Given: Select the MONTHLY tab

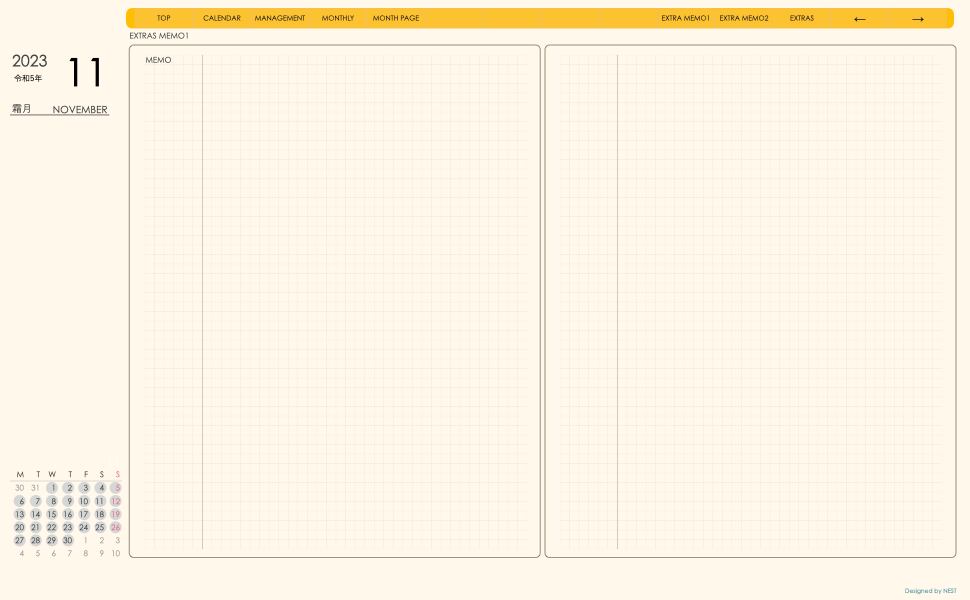Looking at the screenshot, I should point(338,18).
